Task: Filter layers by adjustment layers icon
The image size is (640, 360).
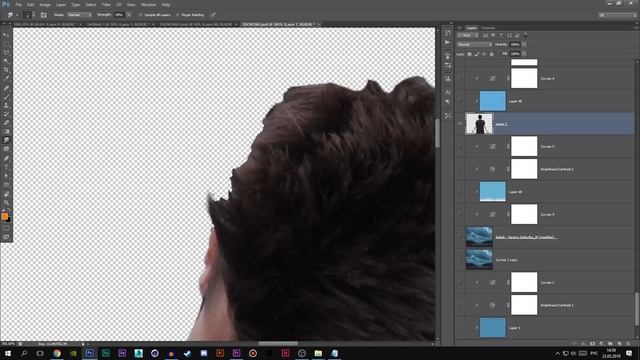Action: point(493,36)
